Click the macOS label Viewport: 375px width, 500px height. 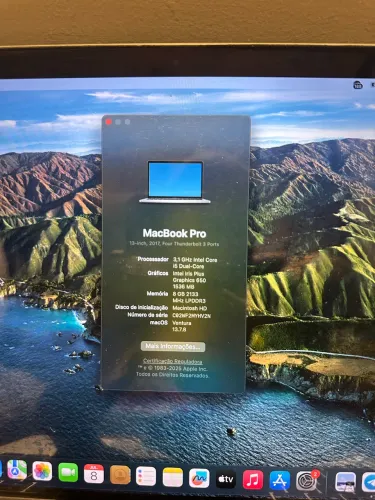click(x=159, y=323)
